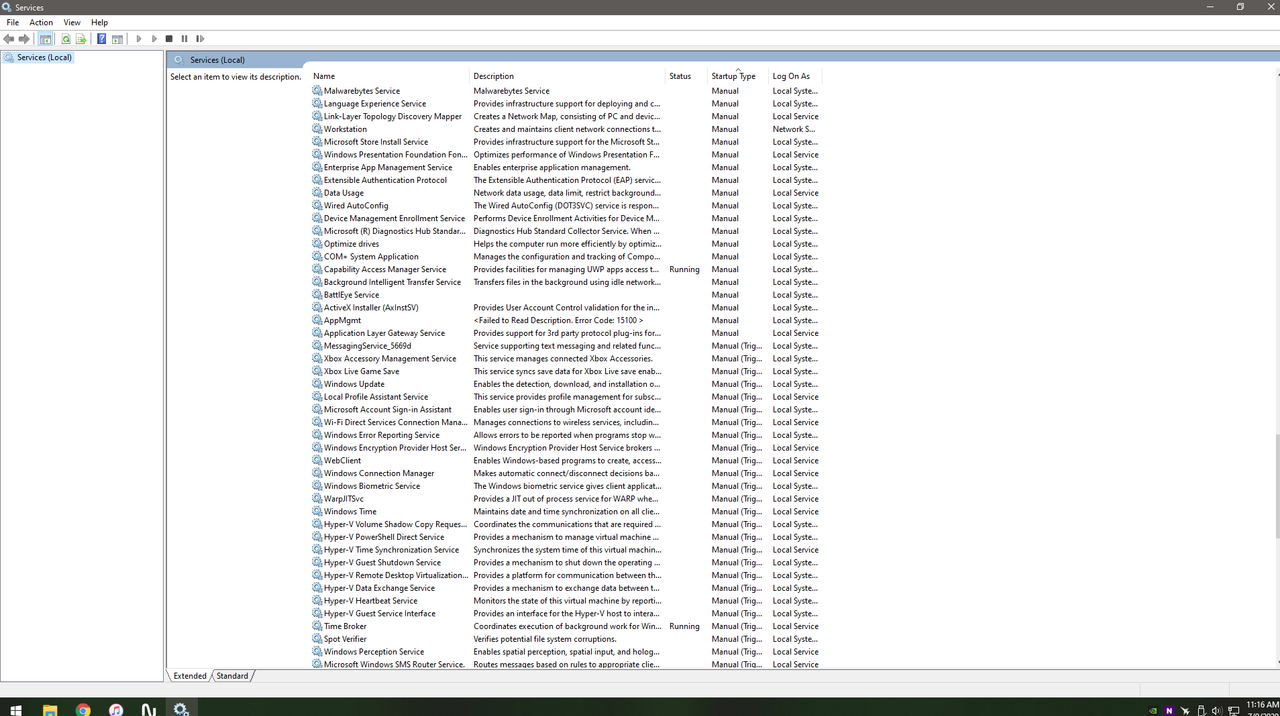Select the Data Usage service row

[566, 193]
